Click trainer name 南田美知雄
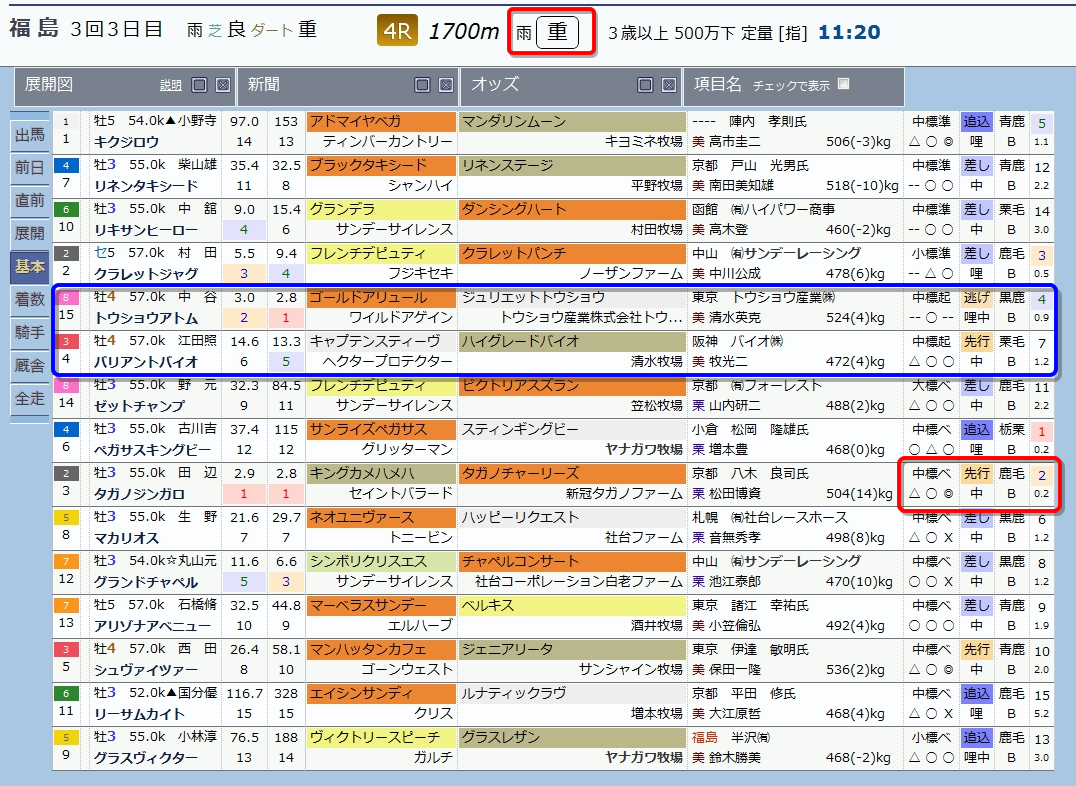 click(x=741, y=185)
